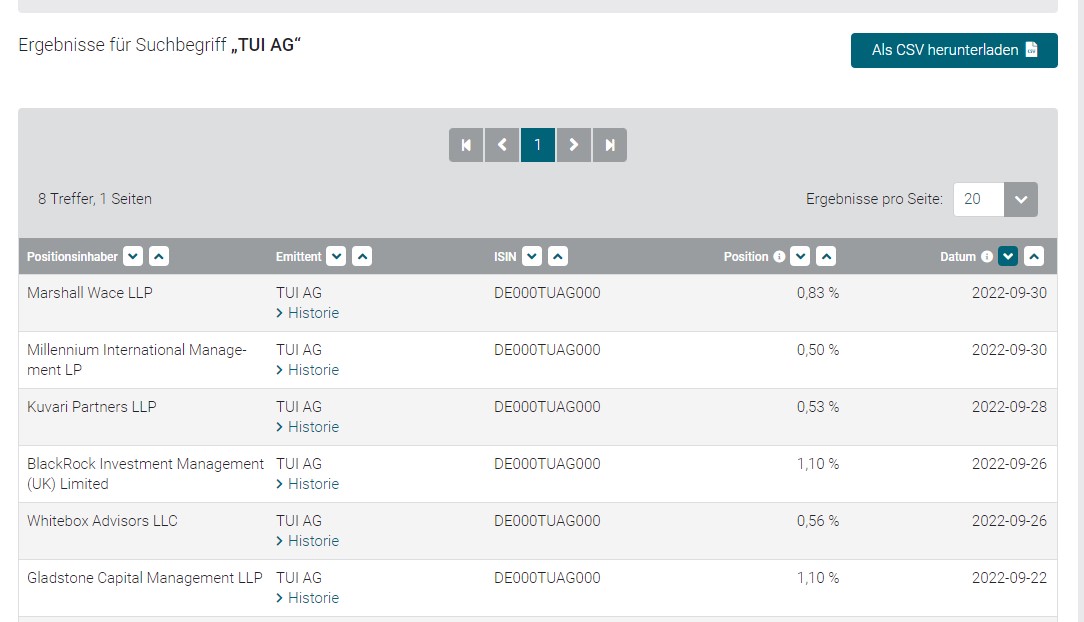Go to previous results page

[502, 145]
